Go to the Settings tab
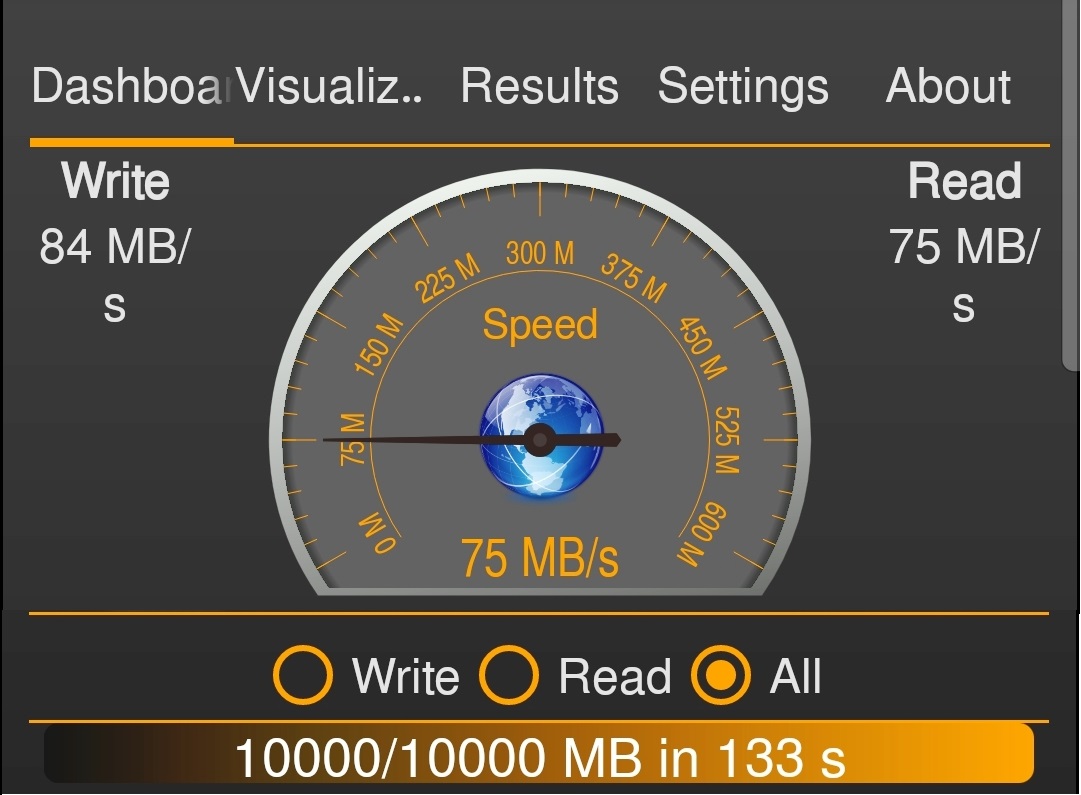 pyautogui.click(x=743, y=87)
